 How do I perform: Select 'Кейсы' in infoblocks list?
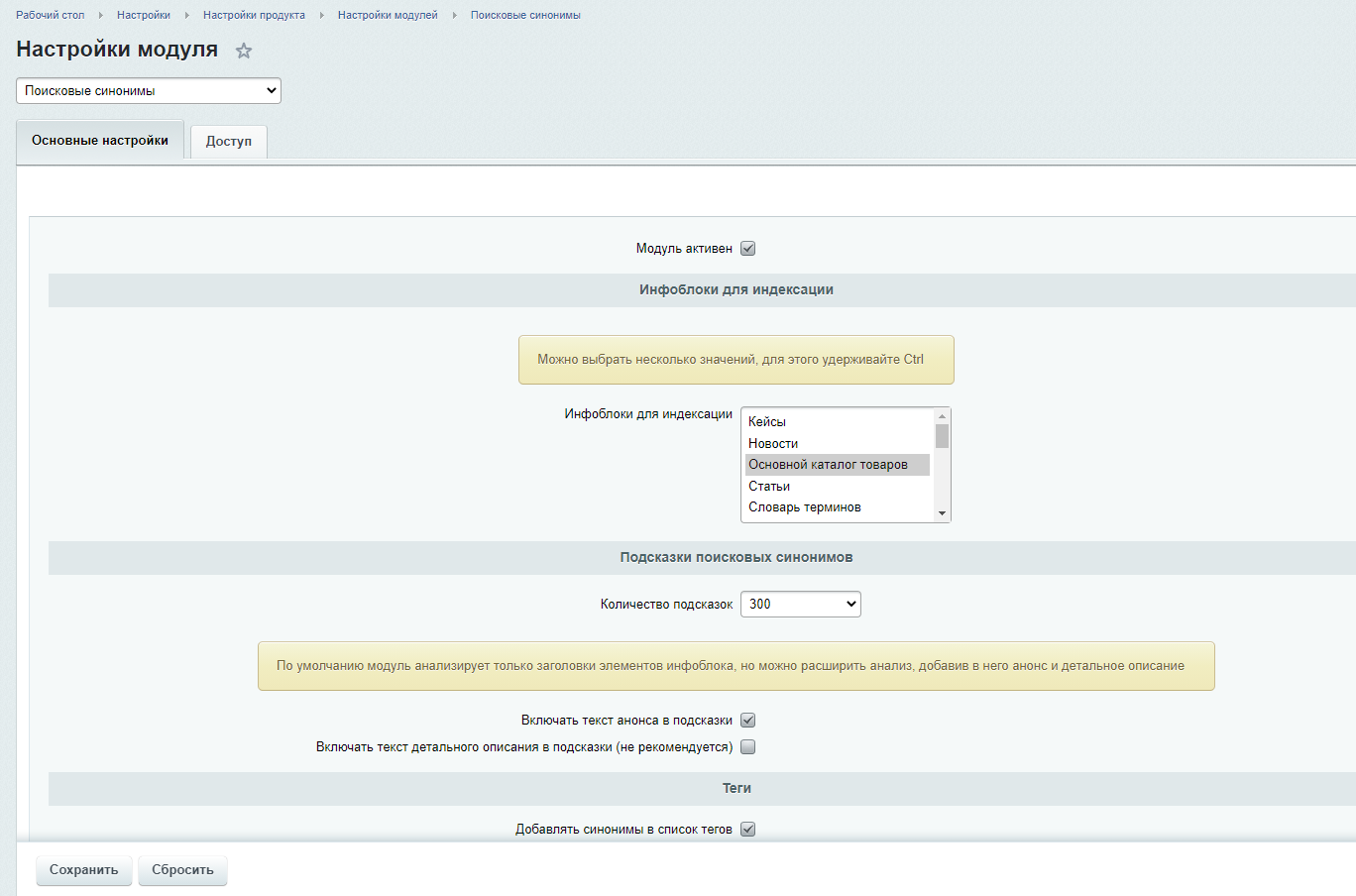(x=767, y=422)
